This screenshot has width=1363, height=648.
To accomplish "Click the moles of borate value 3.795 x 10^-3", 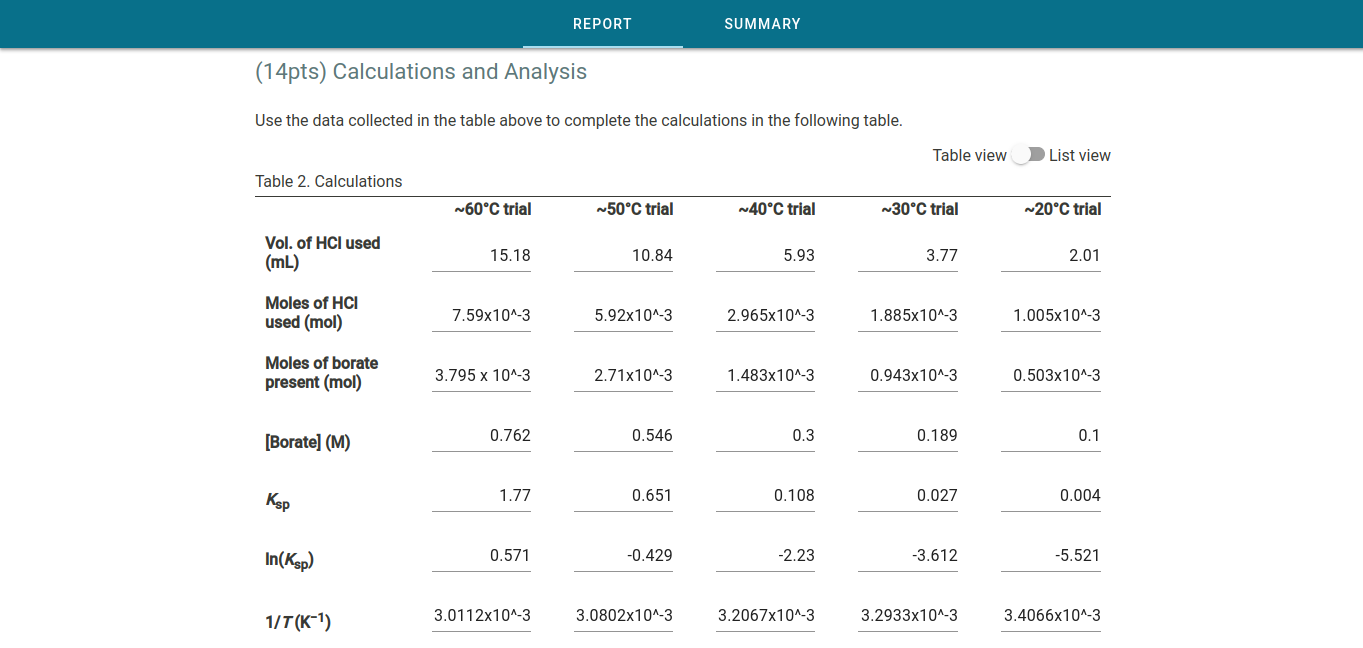I will tap(481, 375).
